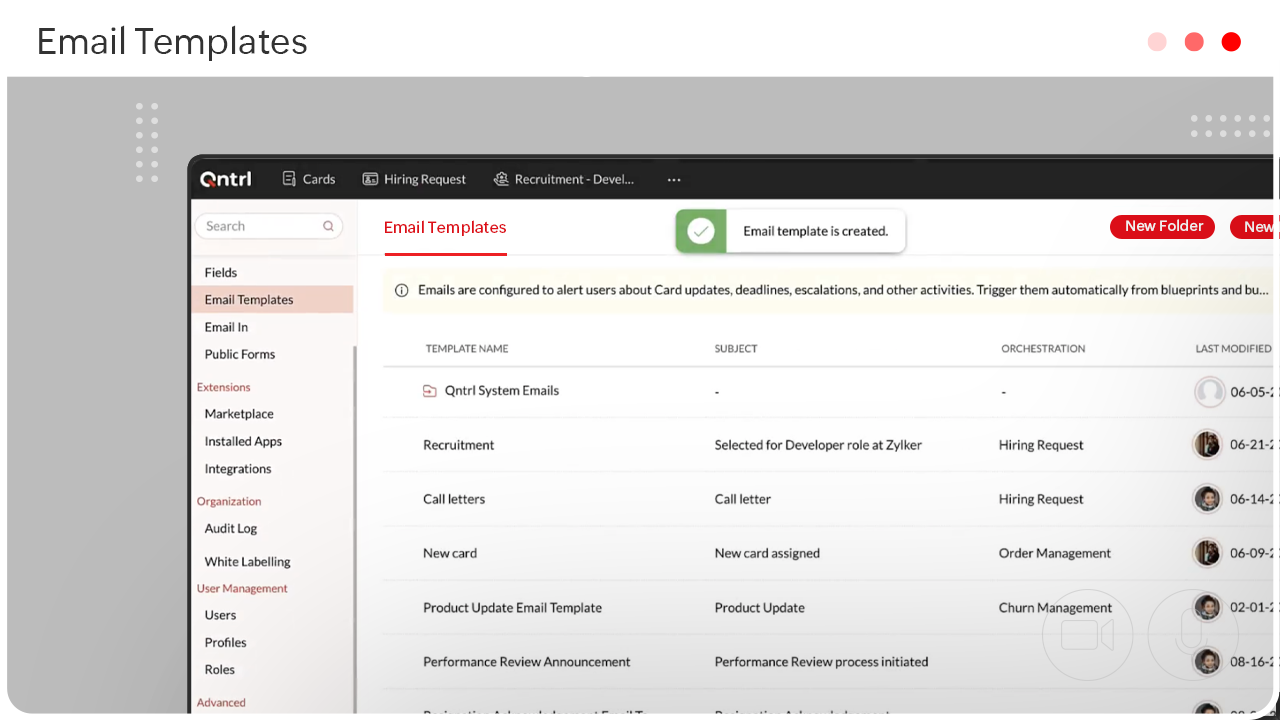This screenshot has height=720, width=1280.
Task: Click the Hiring Request orchestration icon
Action: (x=368, y=179)
